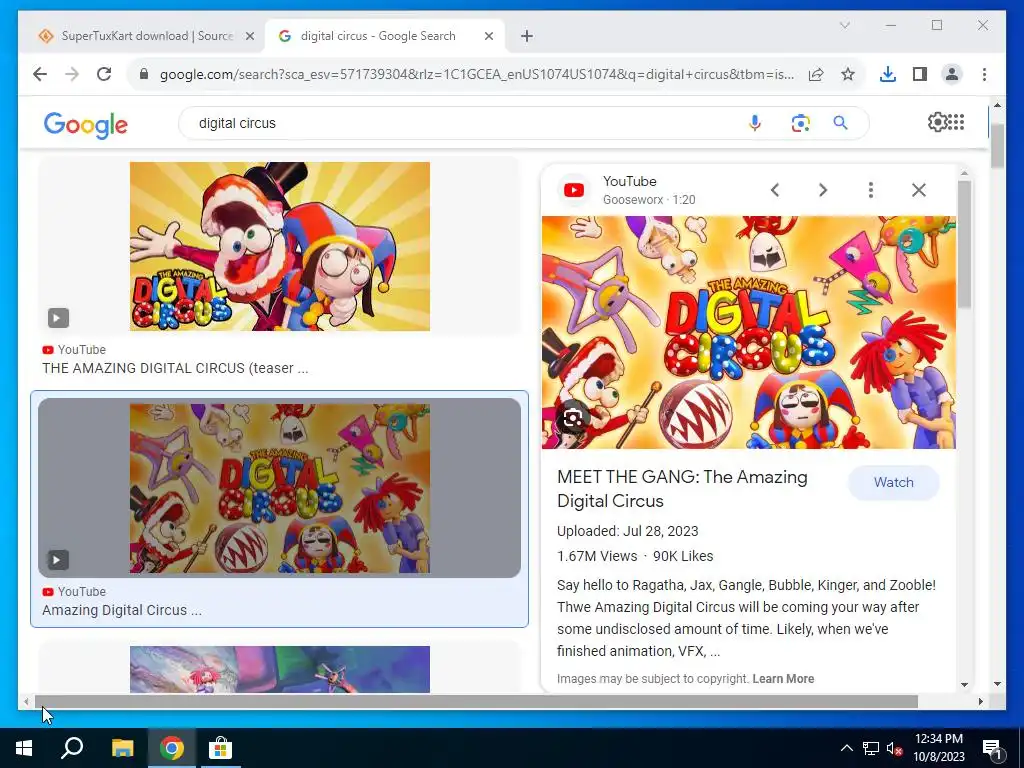The image size is (1024, 768).
Task: Open the Learn More copyright link
Action: [x=783, y=679]
